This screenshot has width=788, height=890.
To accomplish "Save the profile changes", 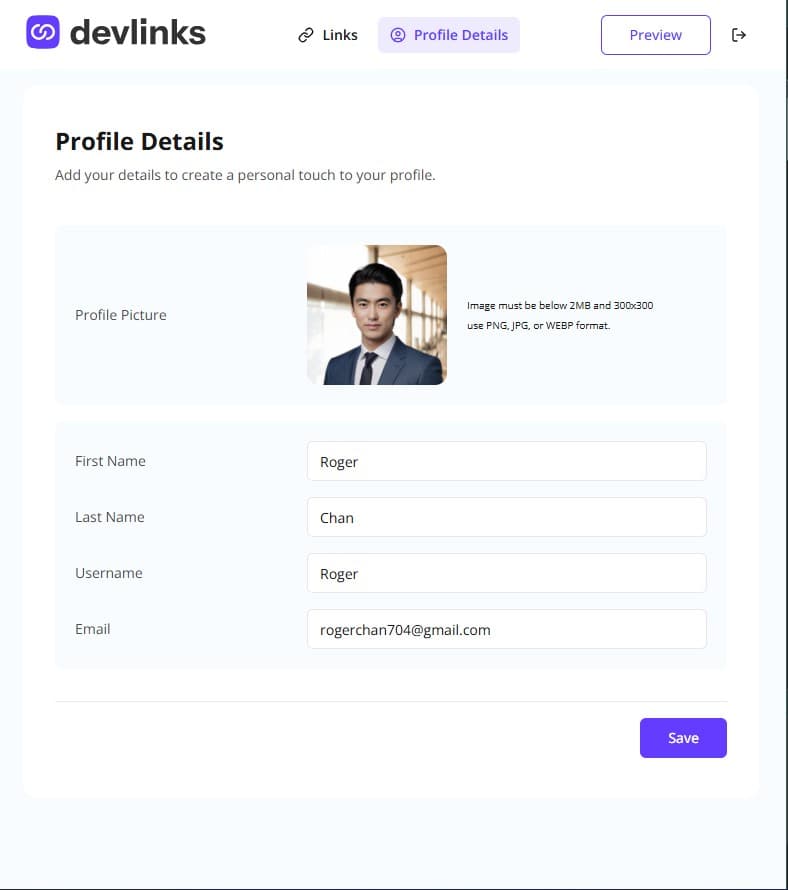I will [x=683, y=738].
